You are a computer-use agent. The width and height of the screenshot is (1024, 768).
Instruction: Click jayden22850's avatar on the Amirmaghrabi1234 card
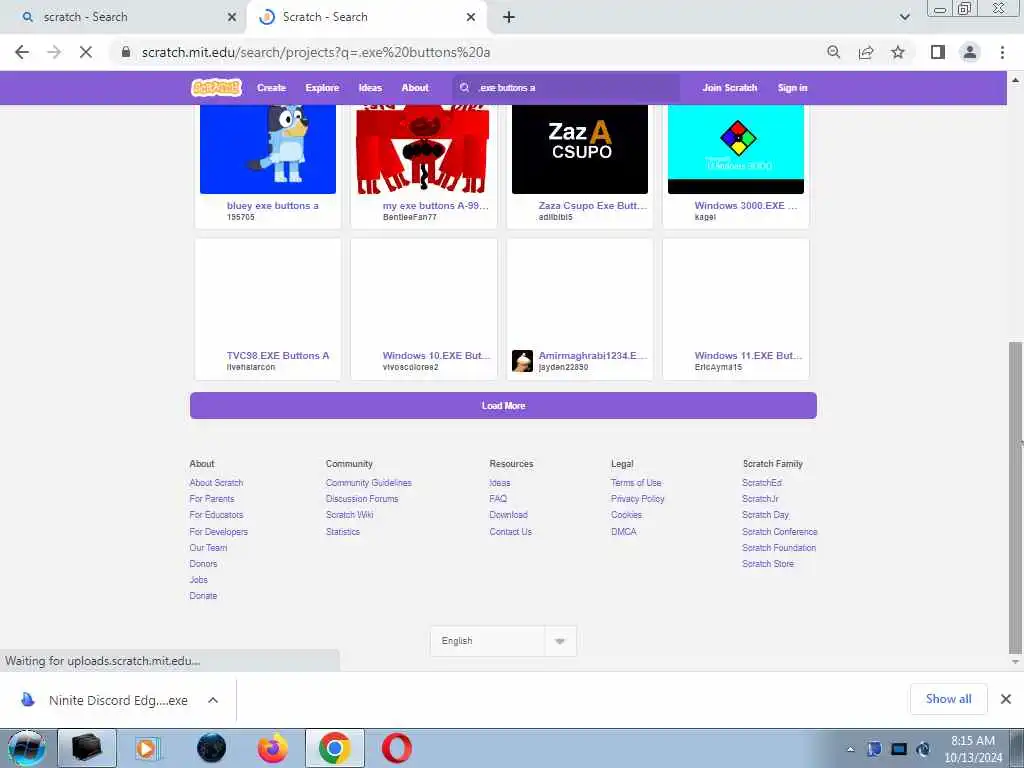tap(522, 360)
